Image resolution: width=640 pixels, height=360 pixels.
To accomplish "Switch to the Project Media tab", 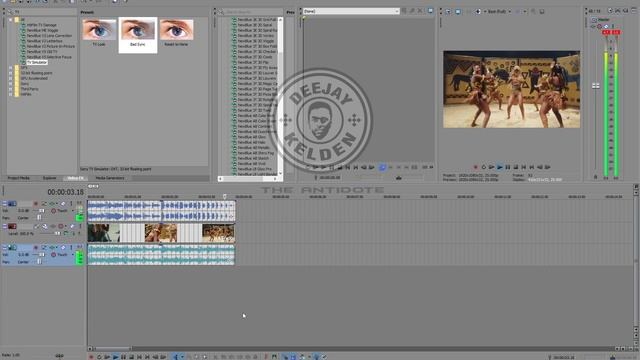I will click(19, 178).
